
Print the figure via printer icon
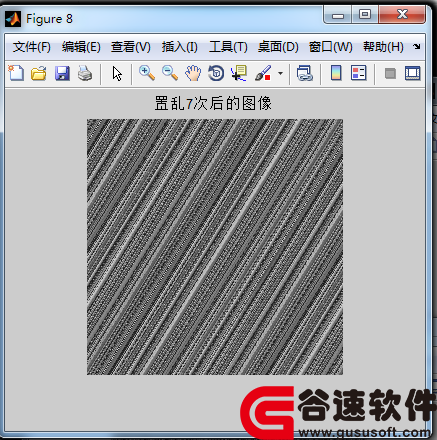point(85,73)
